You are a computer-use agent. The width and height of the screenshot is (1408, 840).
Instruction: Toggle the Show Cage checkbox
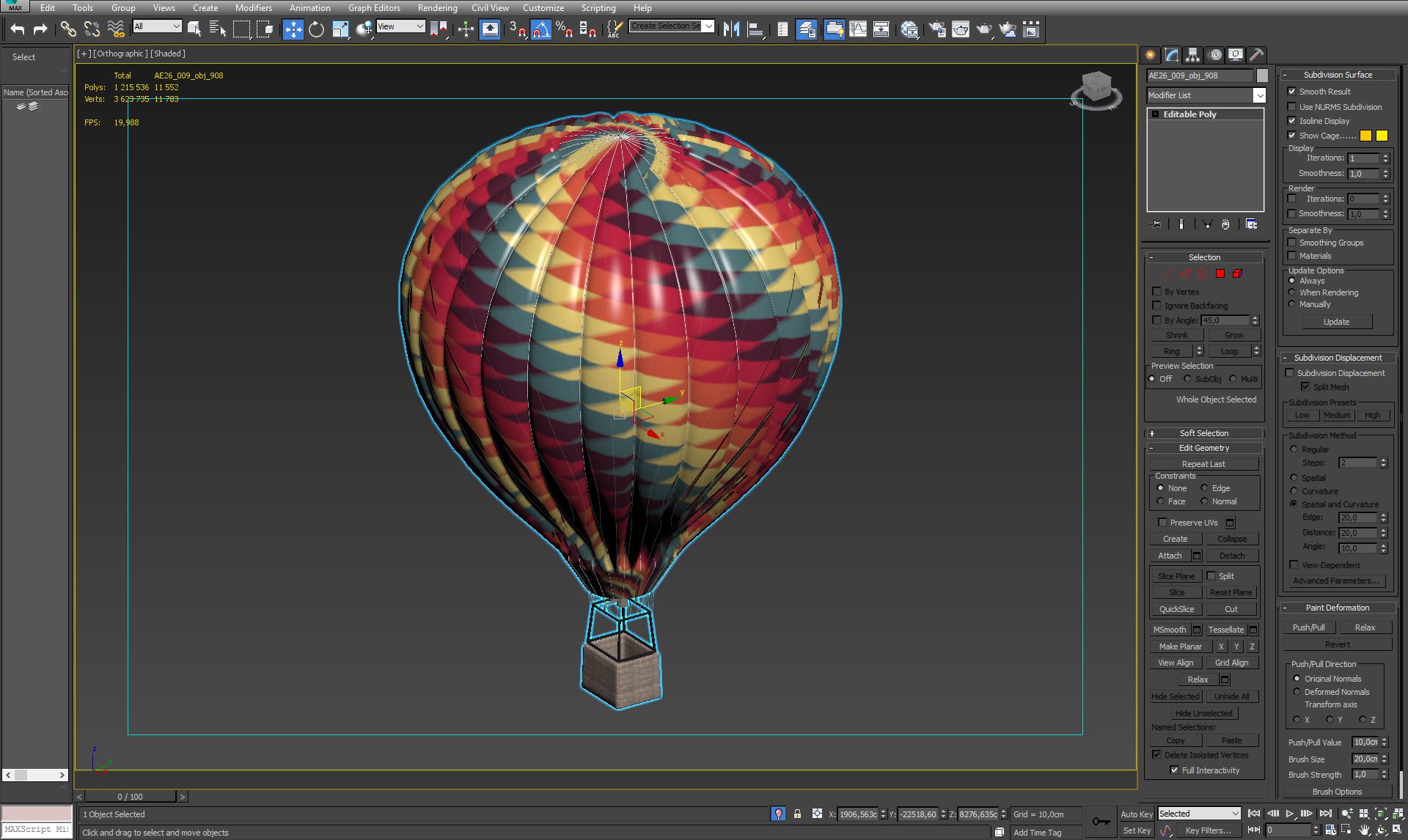click(1292, 136)
